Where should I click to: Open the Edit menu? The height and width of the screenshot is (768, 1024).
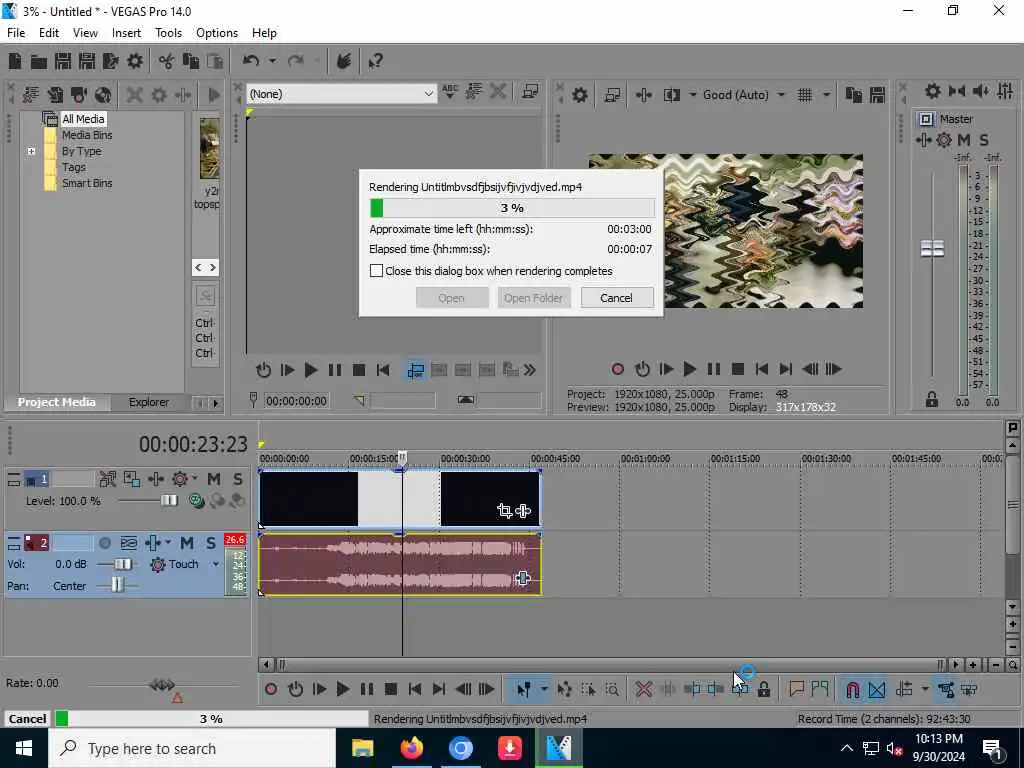pyautogui.click(x=48, y=33)
